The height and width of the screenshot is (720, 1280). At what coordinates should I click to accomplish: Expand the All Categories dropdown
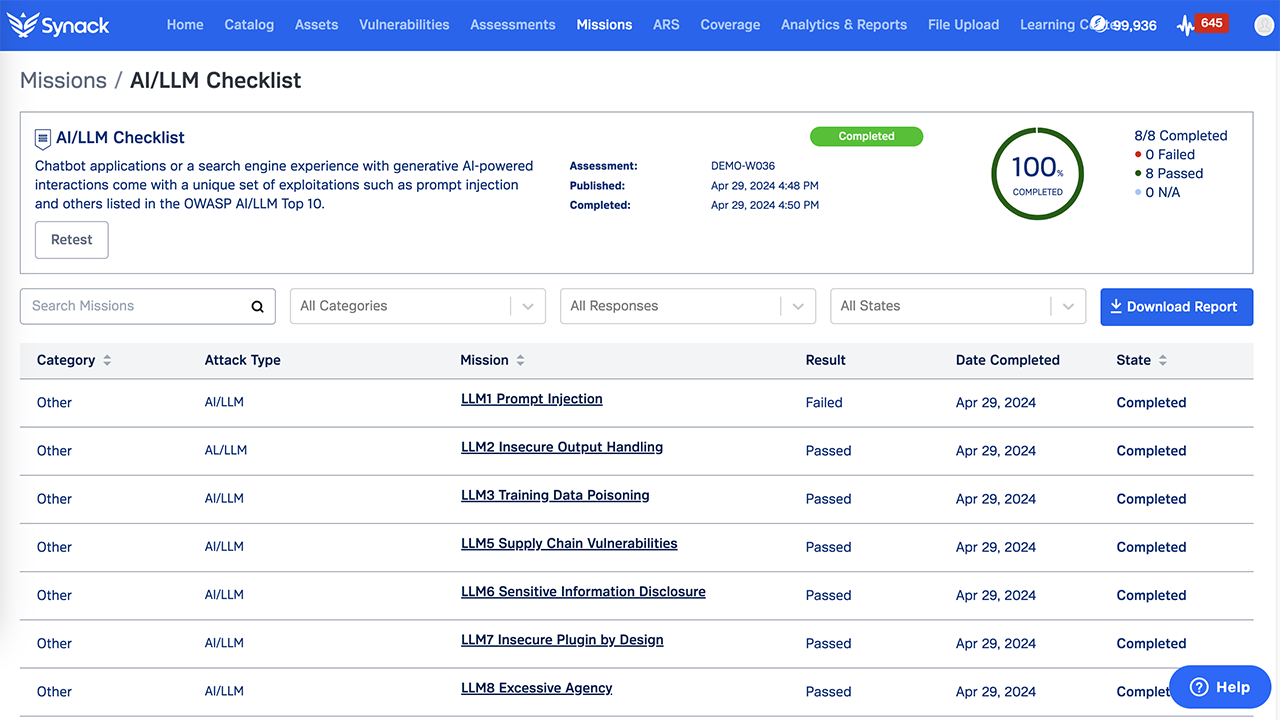tap(418, 306)
